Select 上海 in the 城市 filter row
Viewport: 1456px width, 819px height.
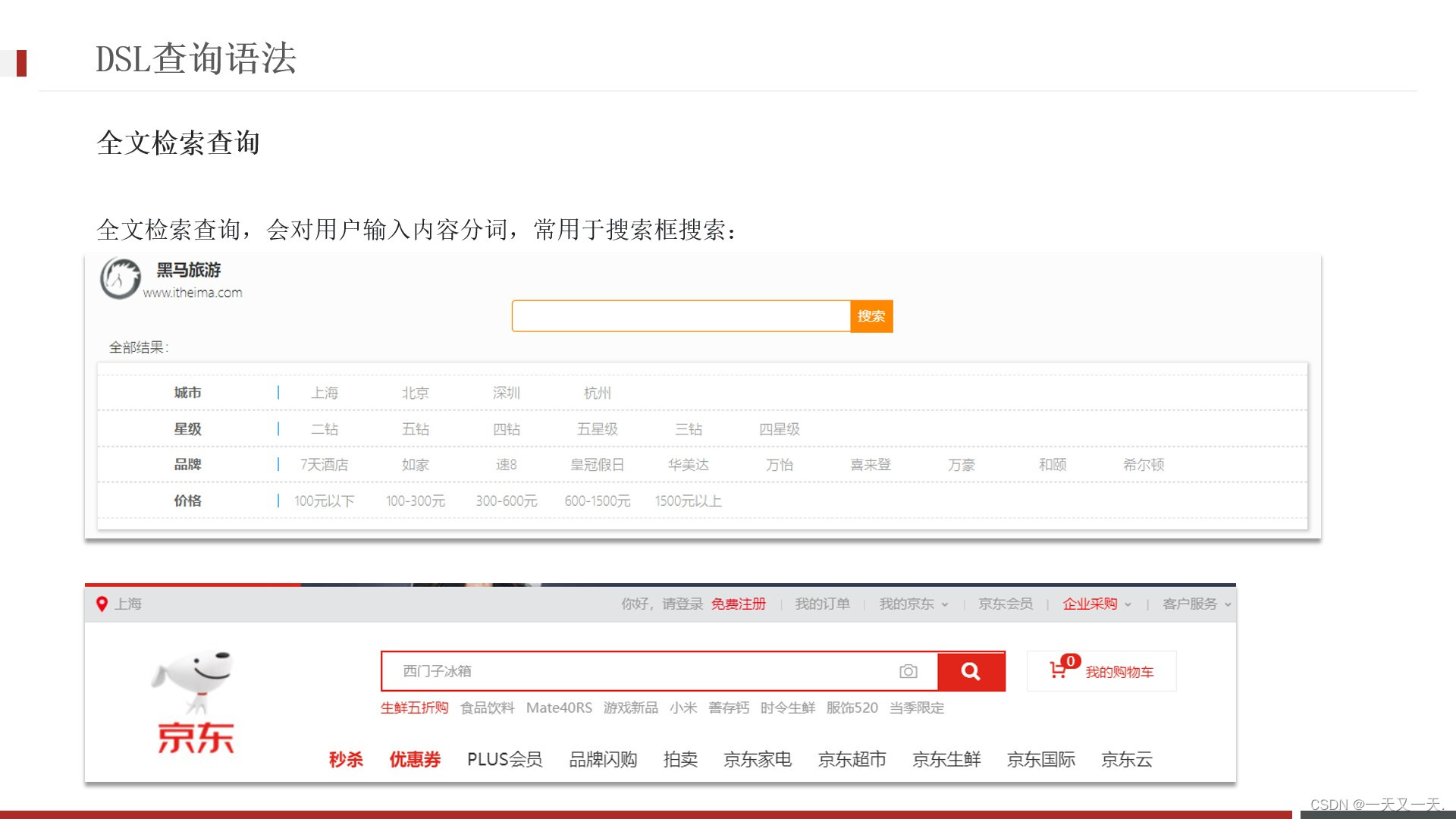pyautogui.click(x=325, y=393)
